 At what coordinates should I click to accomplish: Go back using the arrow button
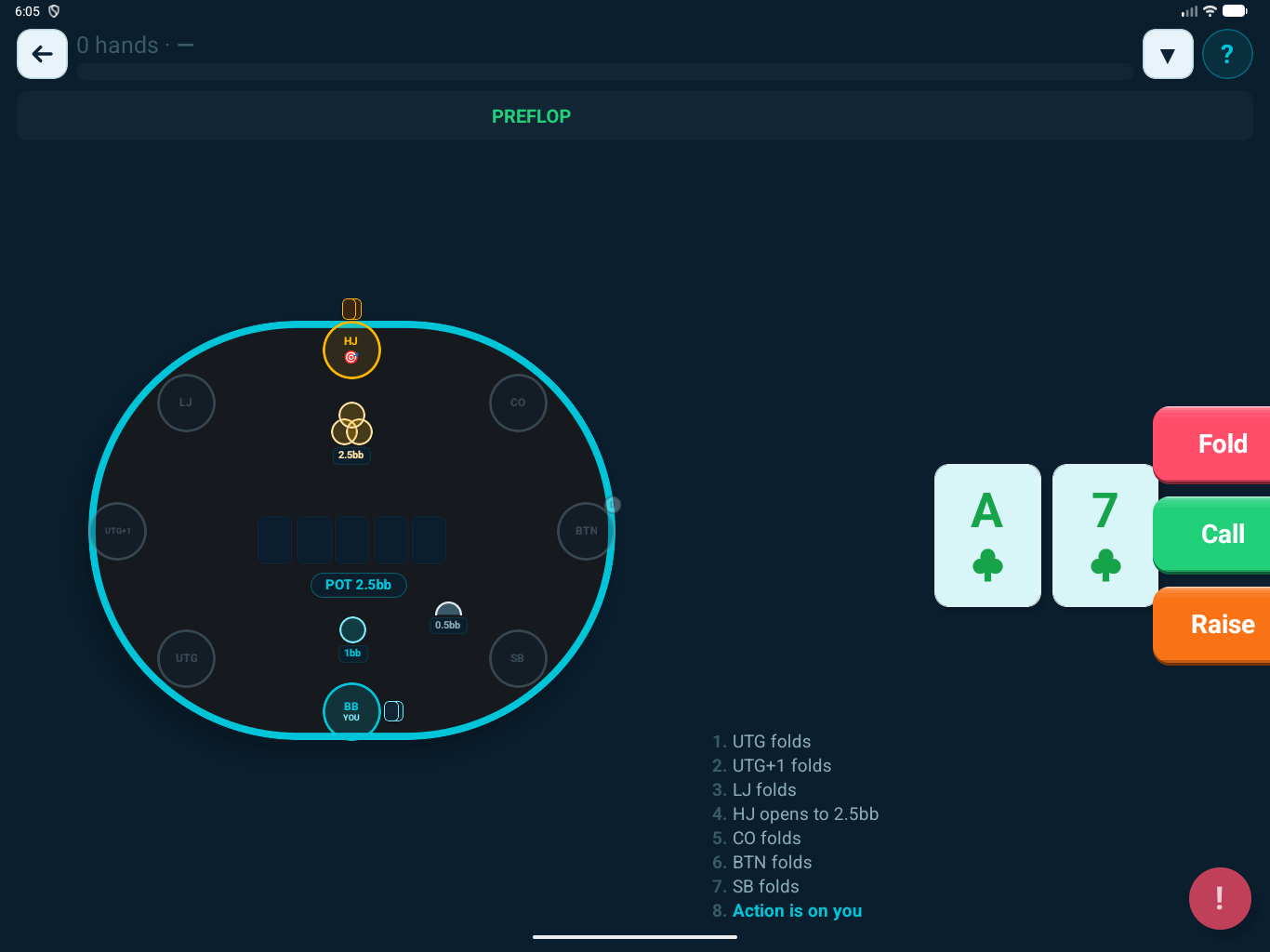coord(42,54)
